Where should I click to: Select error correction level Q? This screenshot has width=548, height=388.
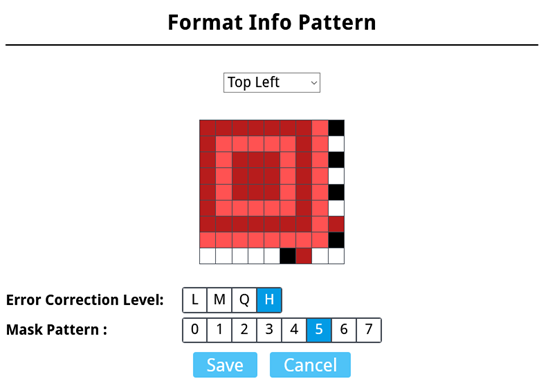point(244,300)
